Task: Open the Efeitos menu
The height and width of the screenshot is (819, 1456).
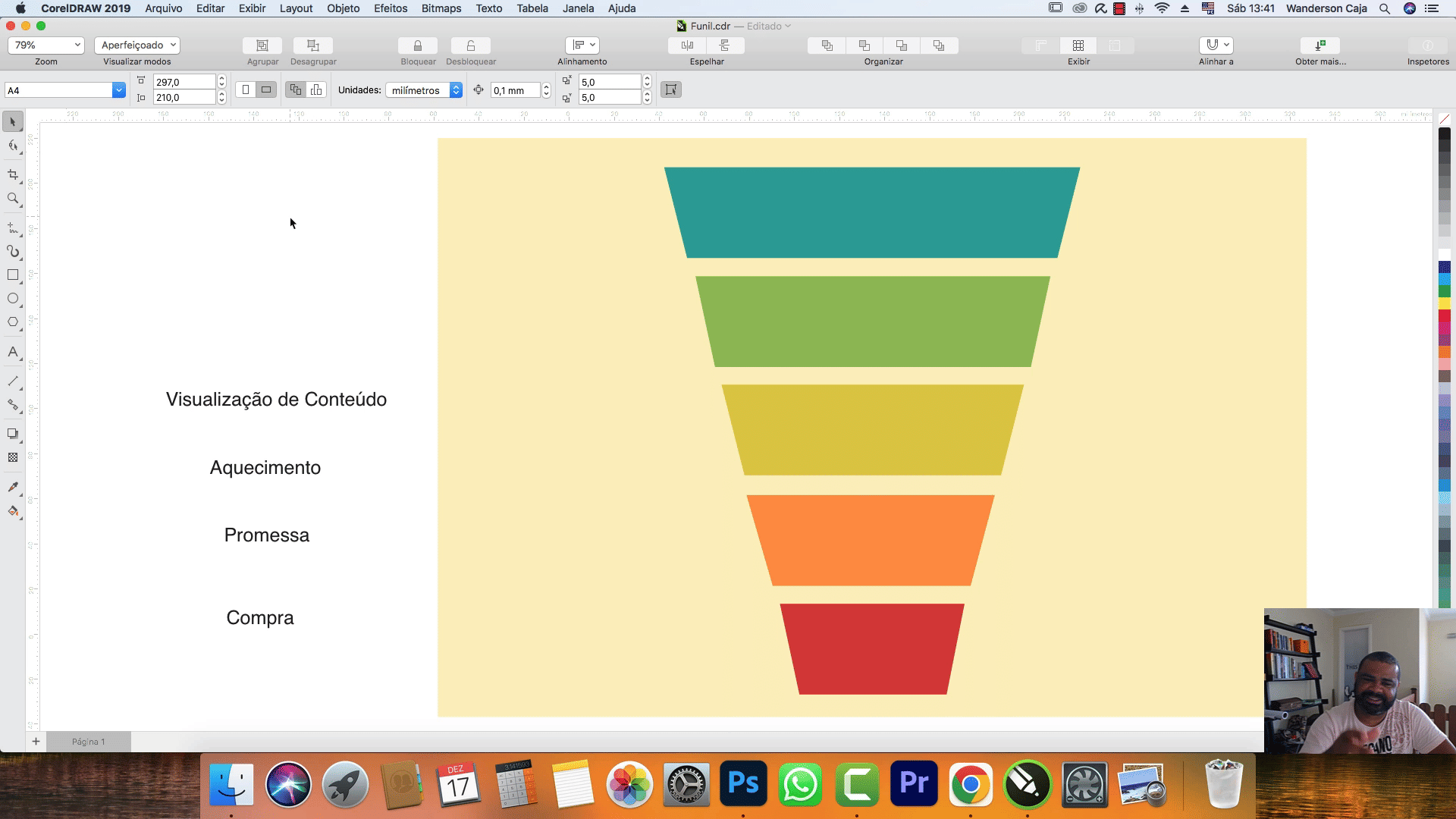Action: click(391, 8)
